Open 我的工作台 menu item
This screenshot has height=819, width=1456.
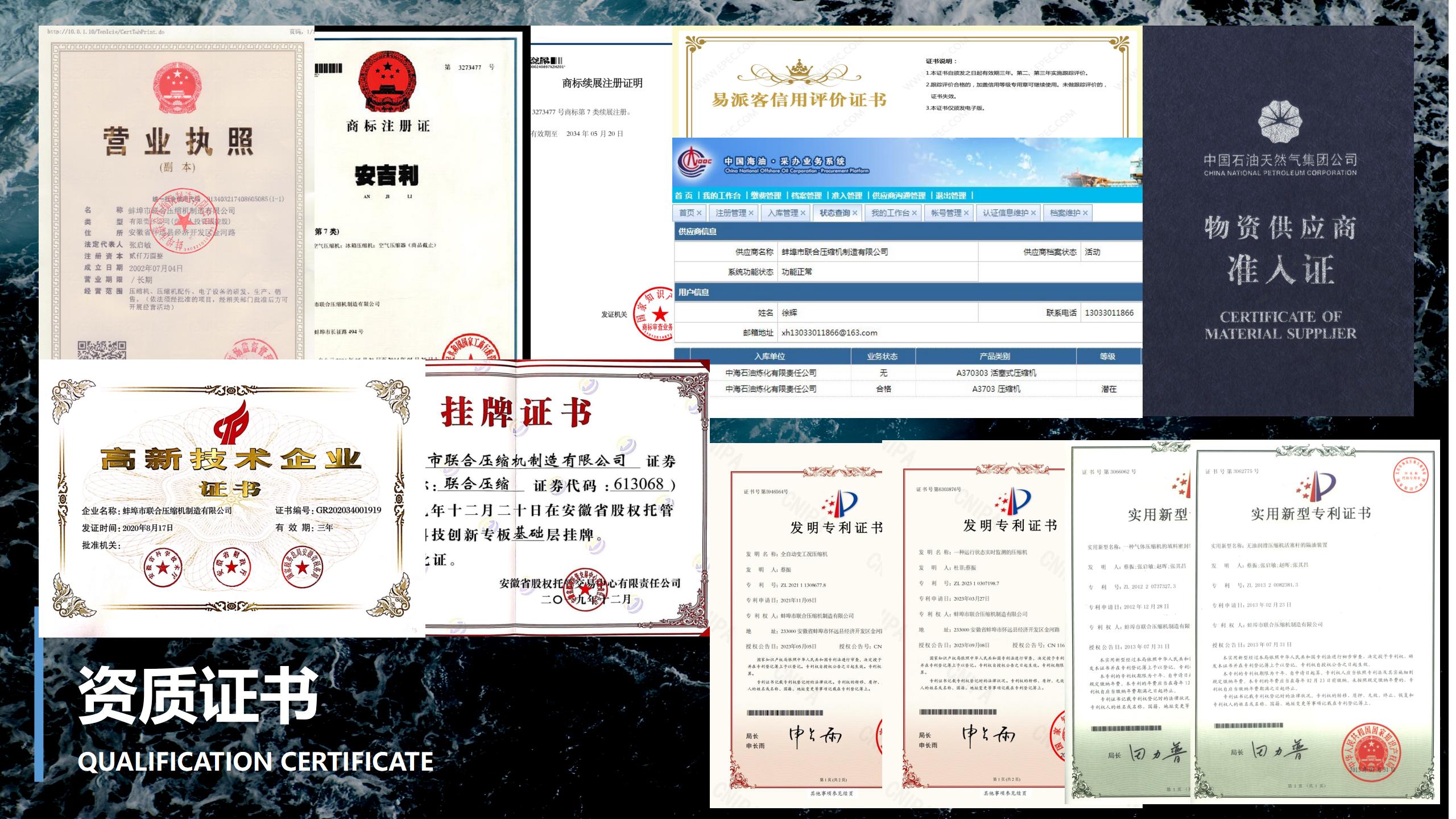pos(722,196)
